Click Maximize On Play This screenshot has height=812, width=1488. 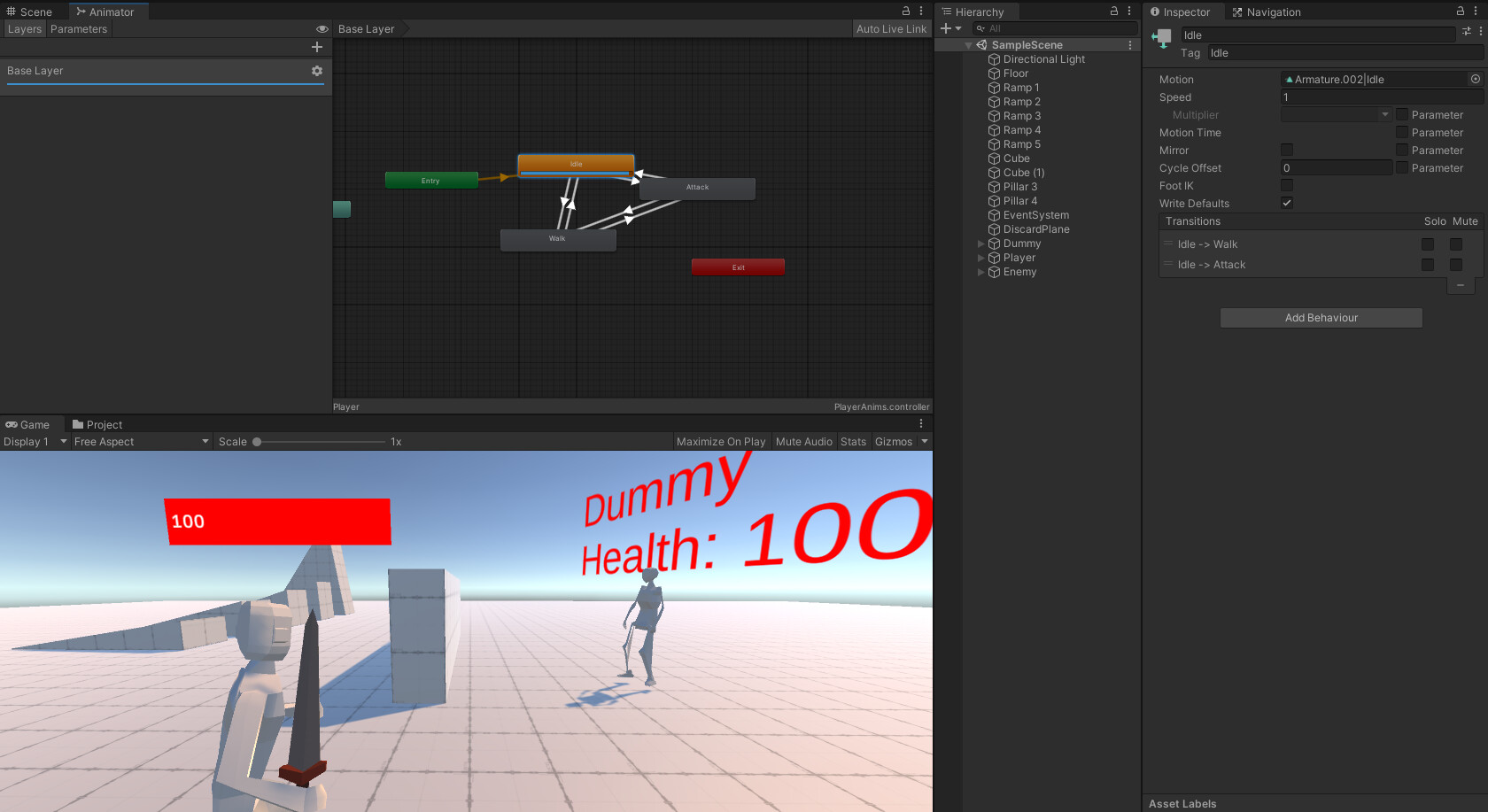click(721, 441)
